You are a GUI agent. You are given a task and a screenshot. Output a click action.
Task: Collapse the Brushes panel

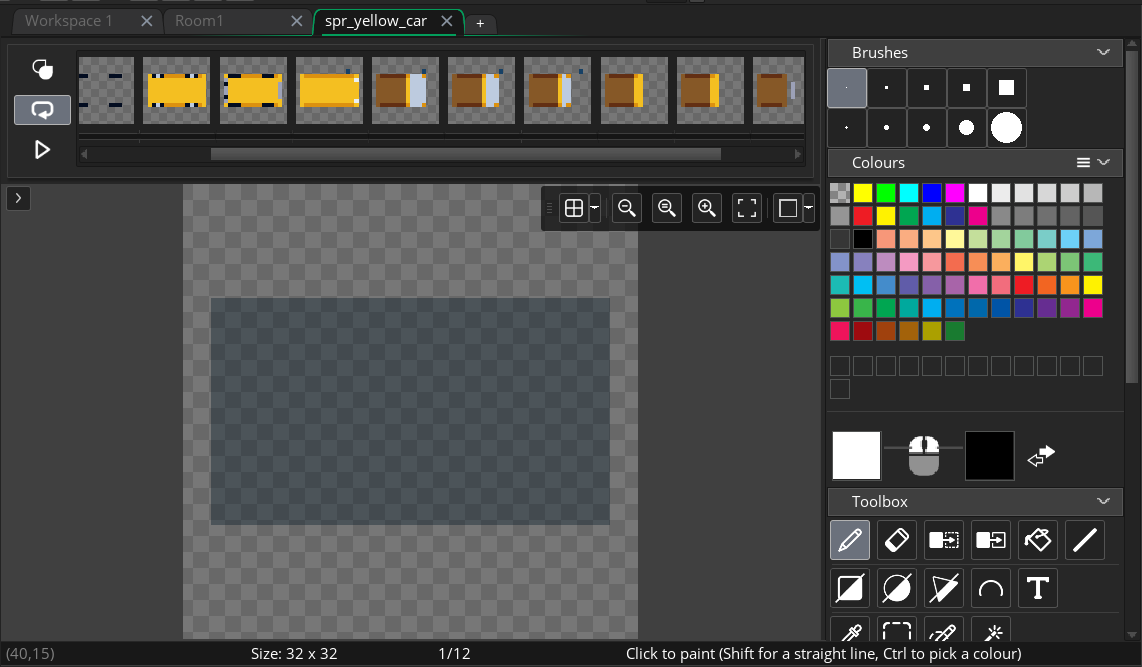pos(1103,52)
